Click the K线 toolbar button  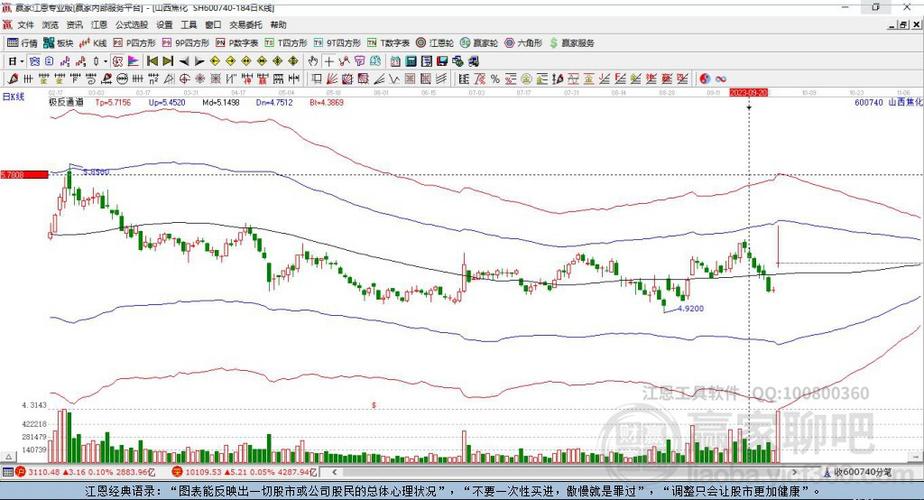tap(93, 43)
